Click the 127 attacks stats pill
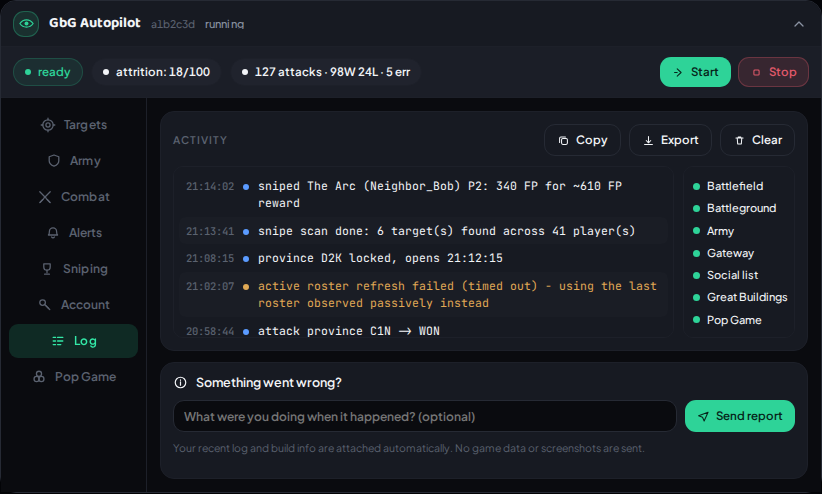This screenshot has width=822, height=494. [326, 72]
